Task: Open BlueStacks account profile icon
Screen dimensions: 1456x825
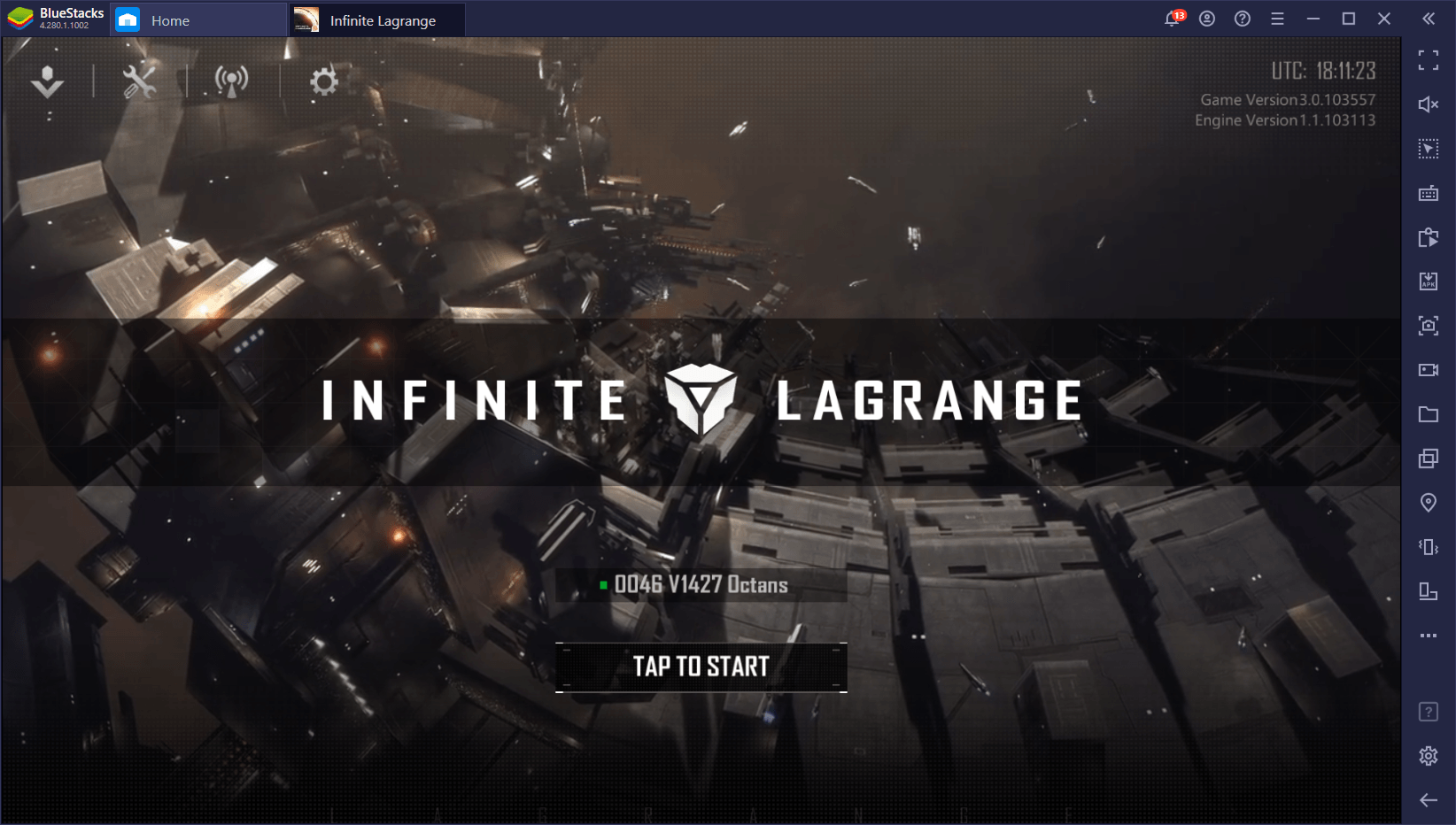Action: 1207,19
